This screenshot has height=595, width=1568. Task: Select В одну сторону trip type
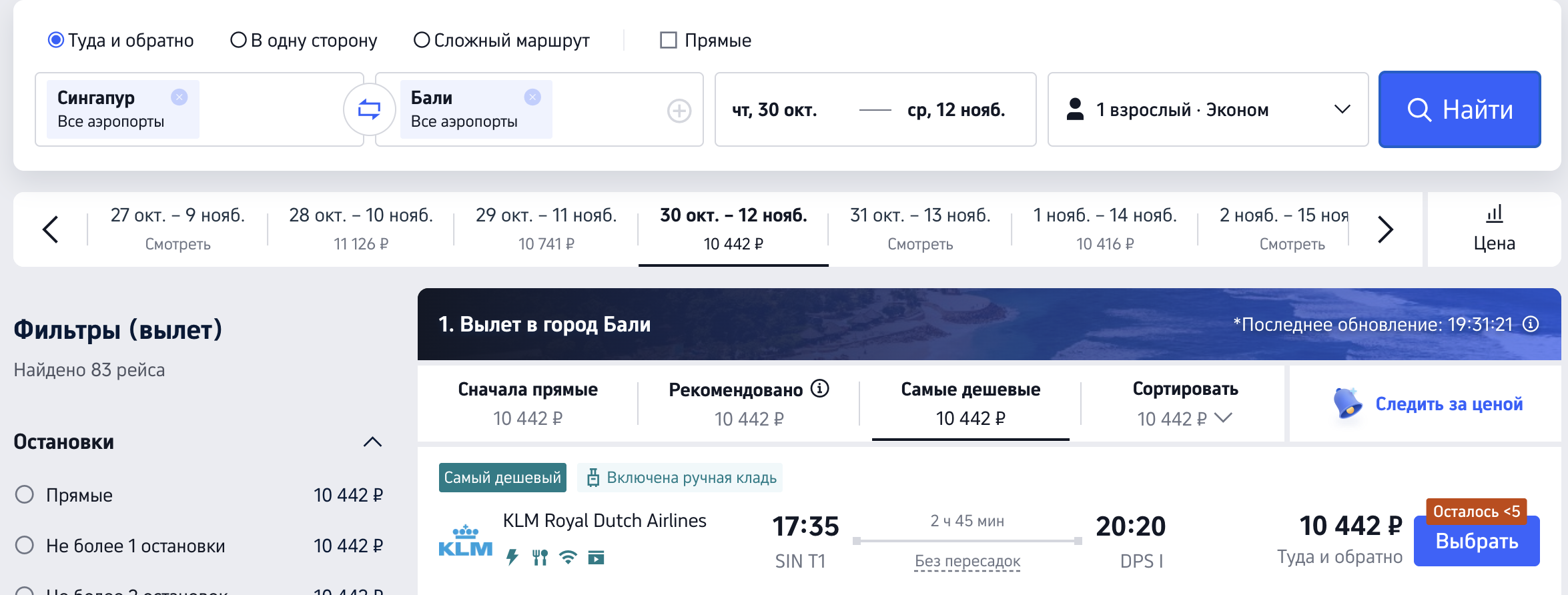(x=239, y=40)
